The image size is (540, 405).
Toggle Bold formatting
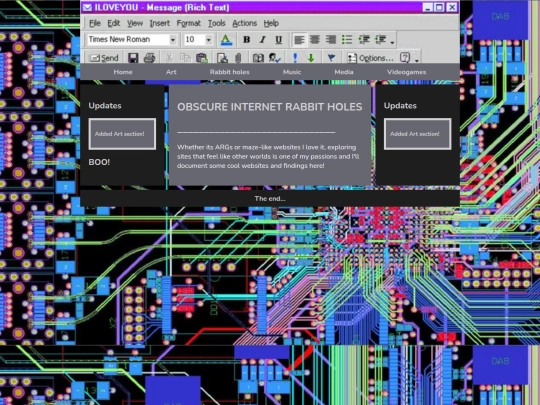pyautogui.click(x=247, y=40)
